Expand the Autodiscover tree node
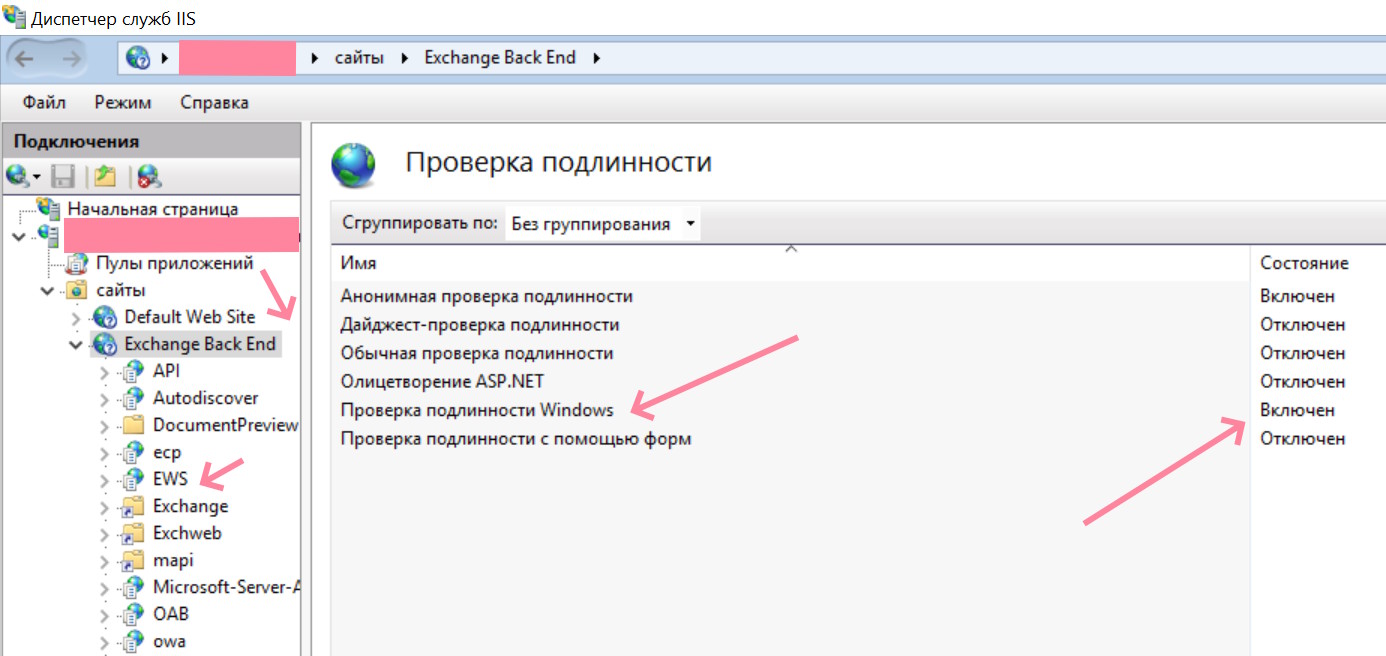1386x656 pixels. pyautogui.click(x=105, y=399)
